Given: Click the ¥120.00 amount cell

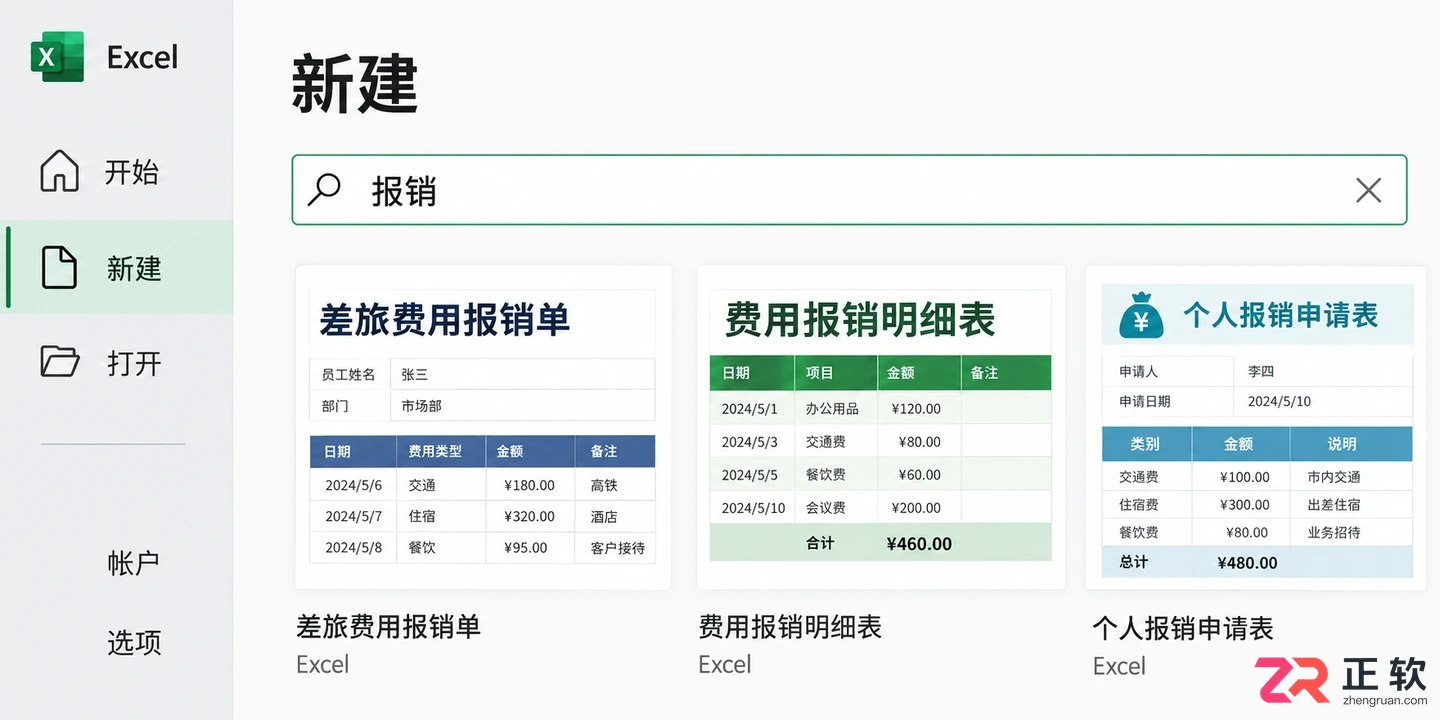Looking at the screenshot, I should click(x=919, y=408).
